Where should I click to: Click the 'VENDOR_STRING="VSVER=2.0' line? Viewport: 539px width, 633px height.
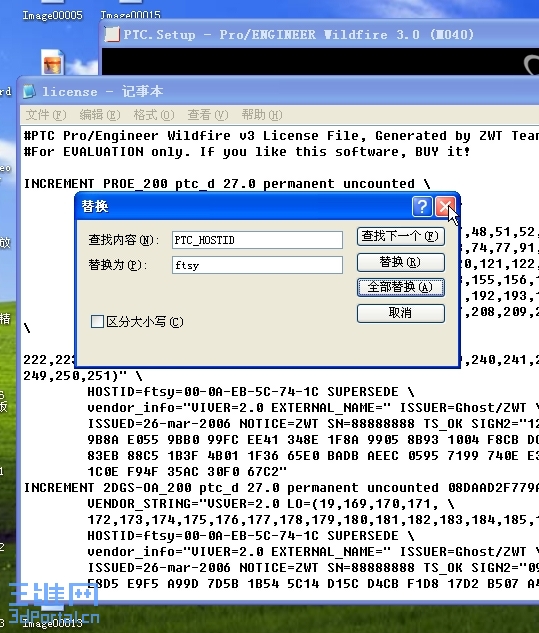click(271, 504)
